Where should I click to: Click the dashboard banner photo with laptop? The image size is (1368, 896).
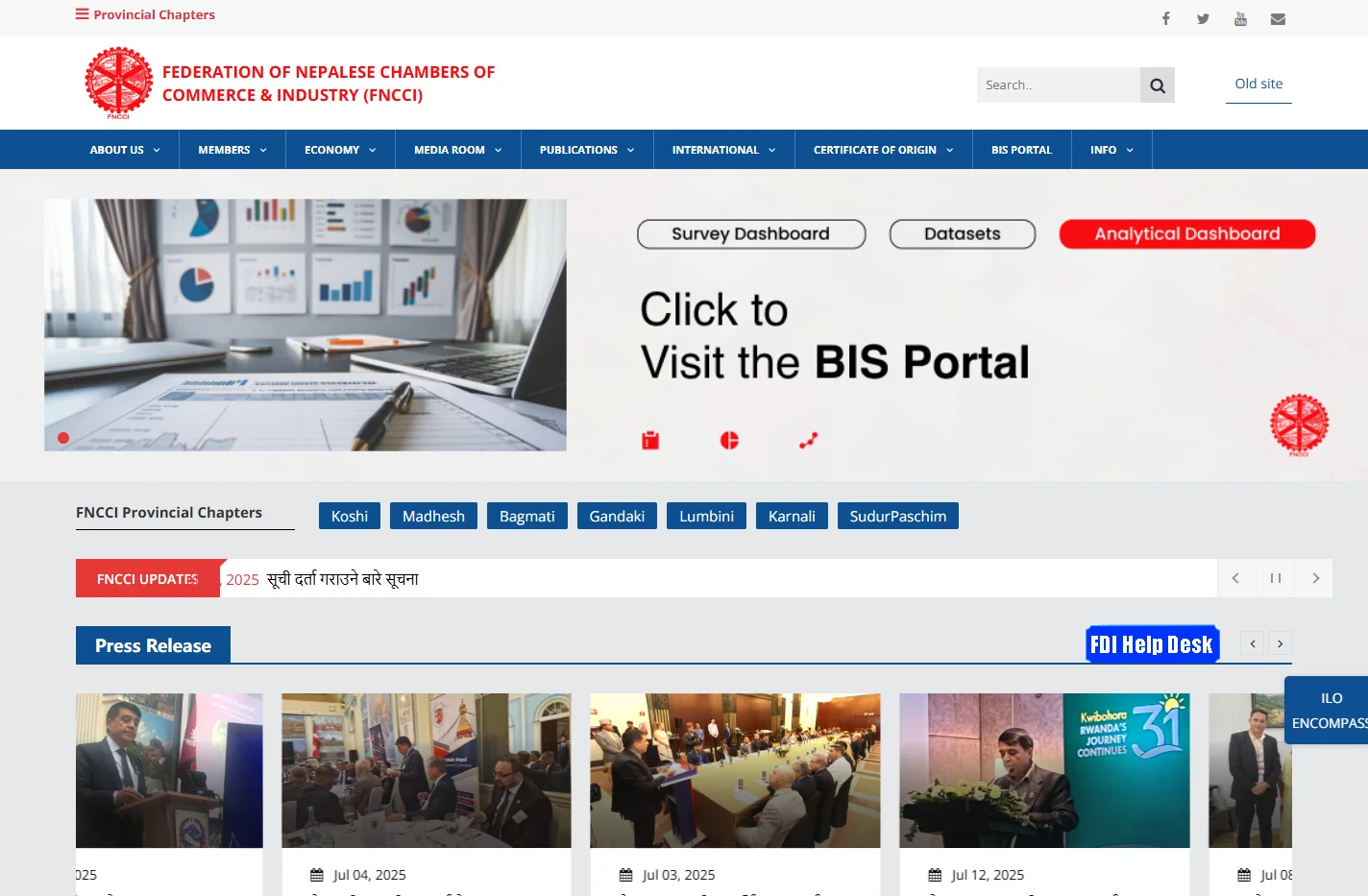tap(305, 325)
